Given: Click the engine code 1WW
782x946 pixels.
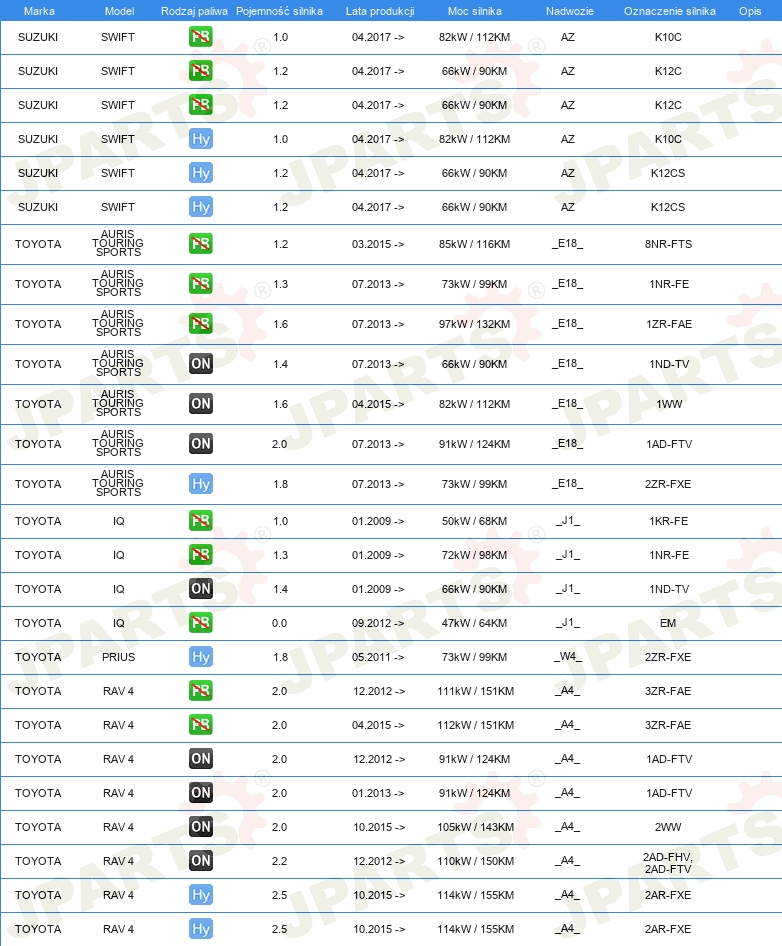Looking at the screenshot, I should (669, 404).
